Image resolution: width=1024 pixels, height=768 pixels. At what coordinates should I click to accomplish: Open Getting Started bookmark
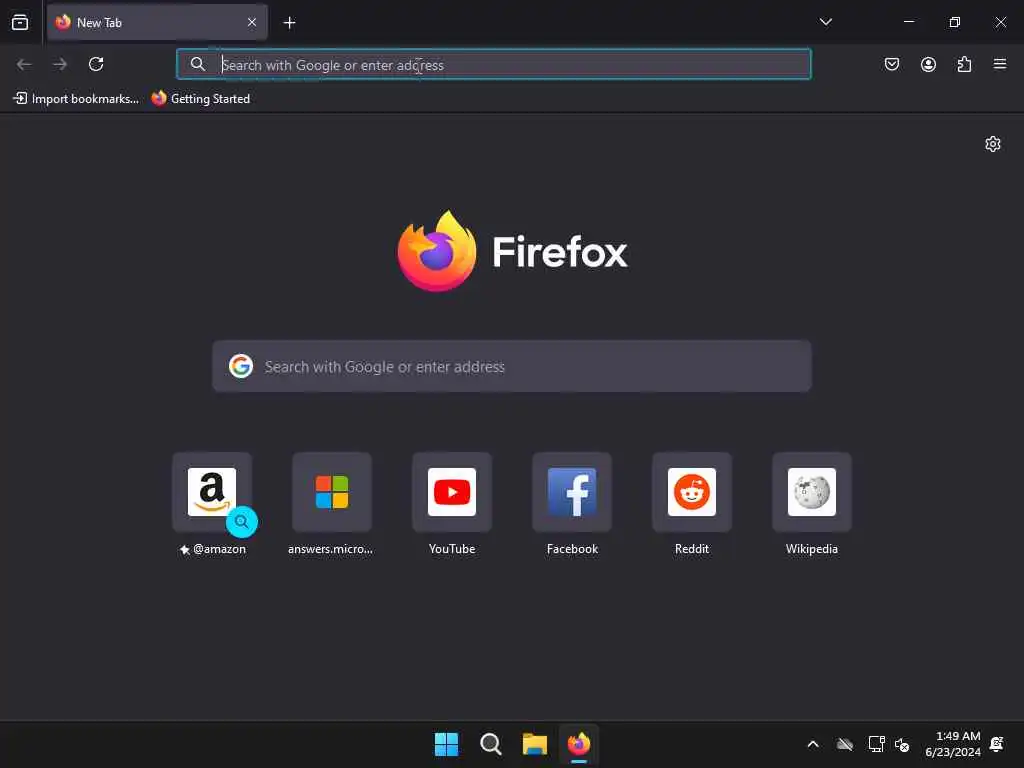200,99
